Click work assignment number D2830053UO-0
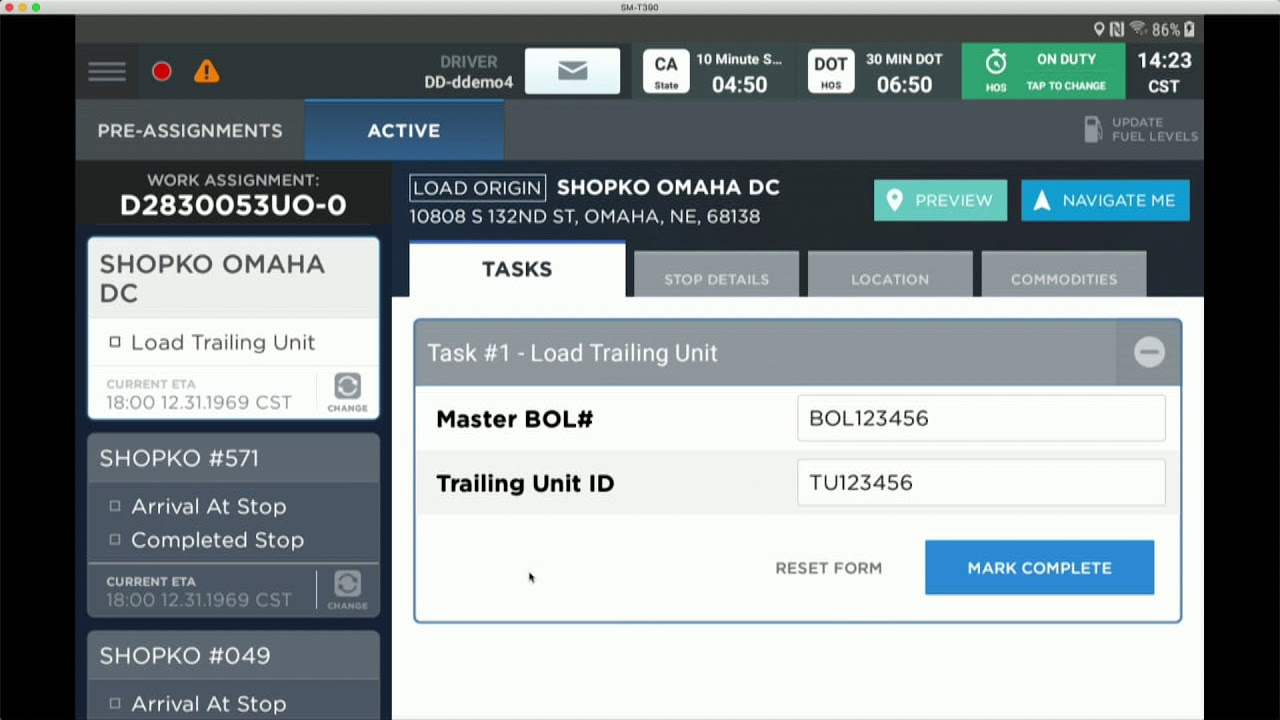The image size is (1280, 720). tap(233, 205)
